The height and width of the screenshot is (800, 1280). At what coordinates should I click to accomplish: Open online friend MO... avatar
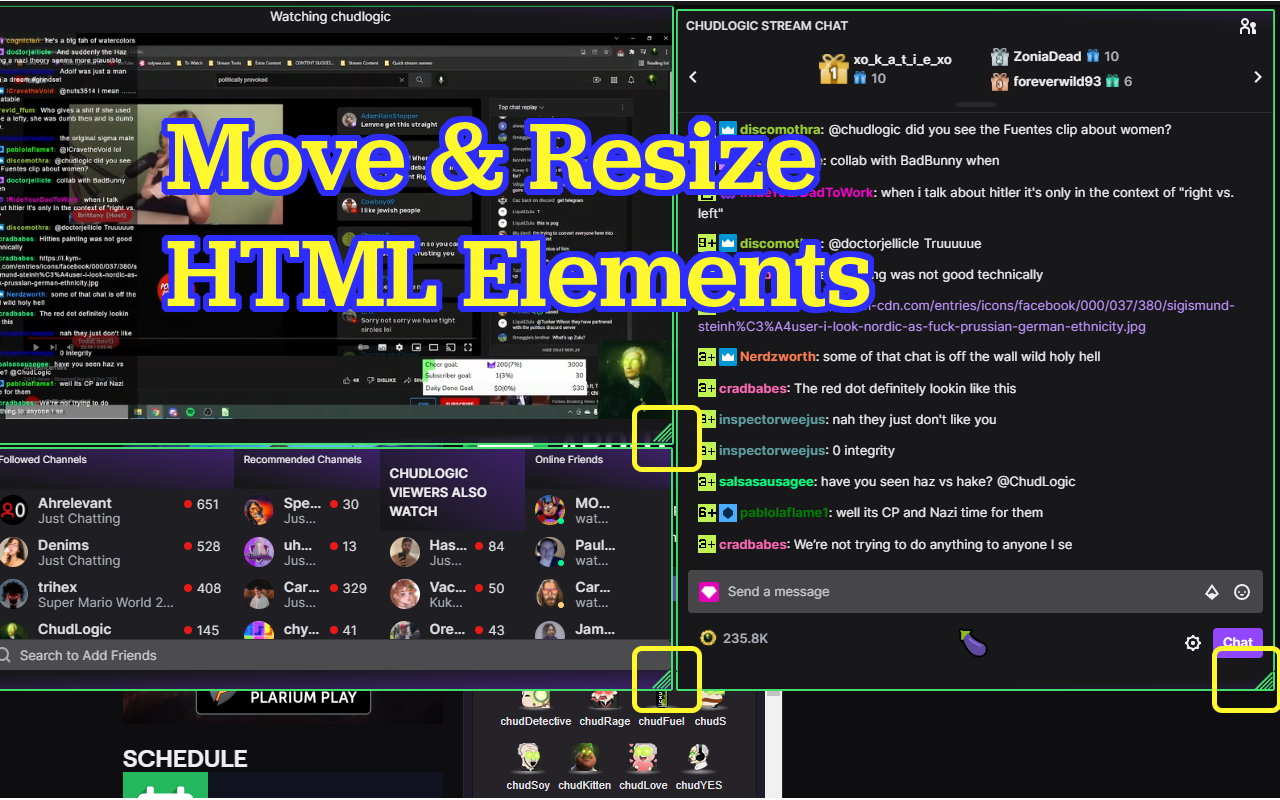(550, 510)
